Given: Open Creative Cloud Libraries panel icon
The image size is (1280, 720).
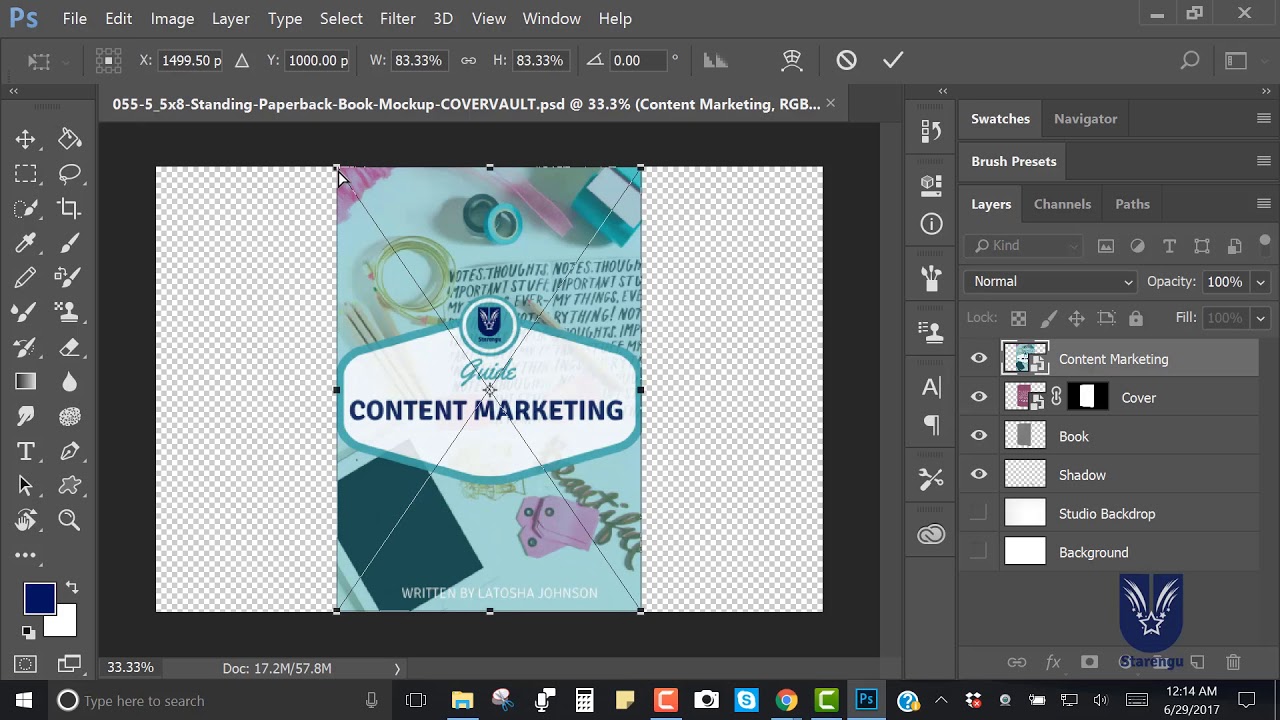Looking at the screenshot, I should pyautogui.click(x=931, y=535).
